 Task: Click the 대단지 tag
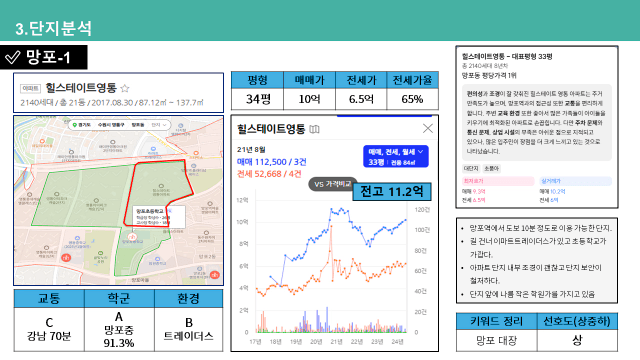click(471, 168)
